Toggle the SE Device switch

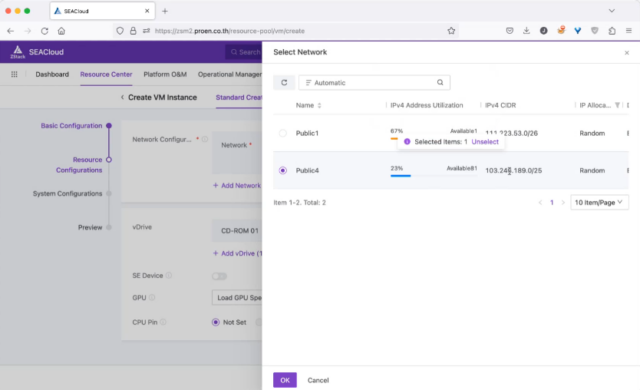pos(219,276)
